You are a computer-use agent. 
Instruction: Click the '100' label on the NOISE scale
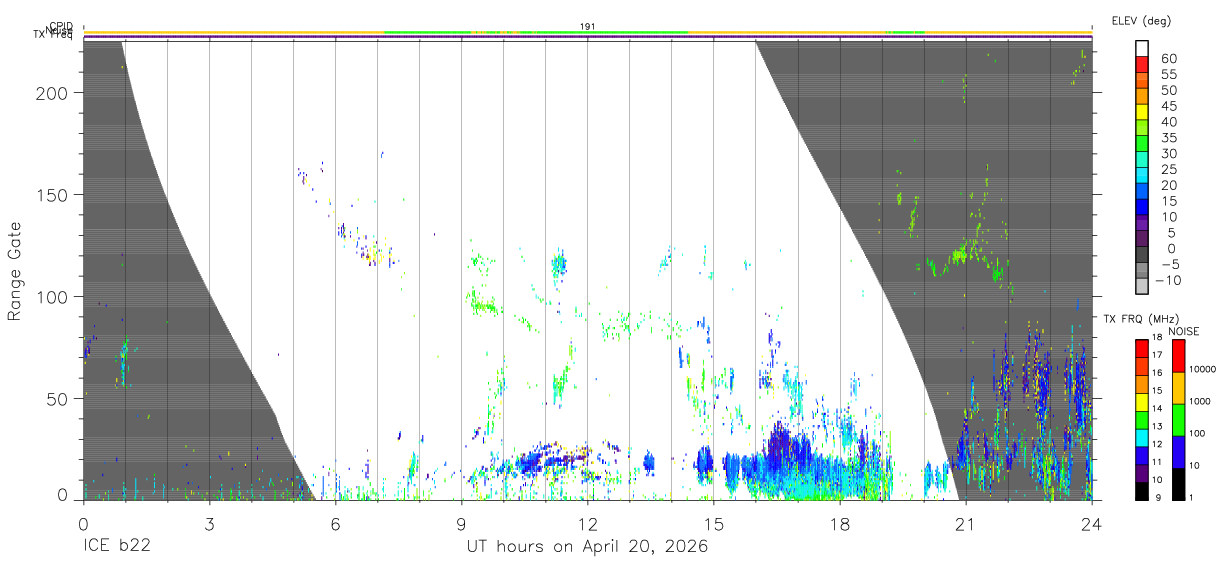1198,433
